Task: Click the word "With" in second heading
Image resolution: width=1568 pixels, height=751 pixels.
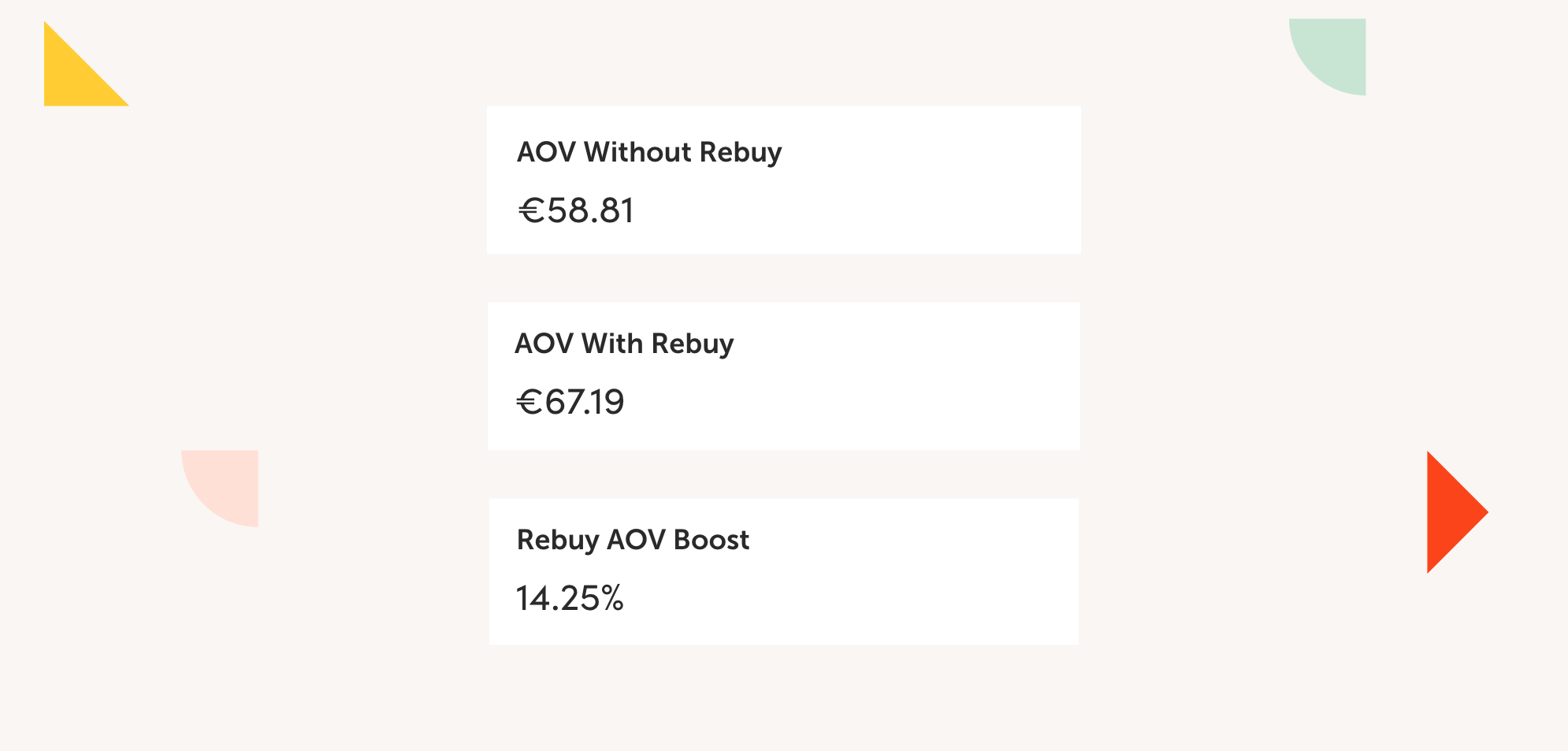Action: (x=612, y=344)
